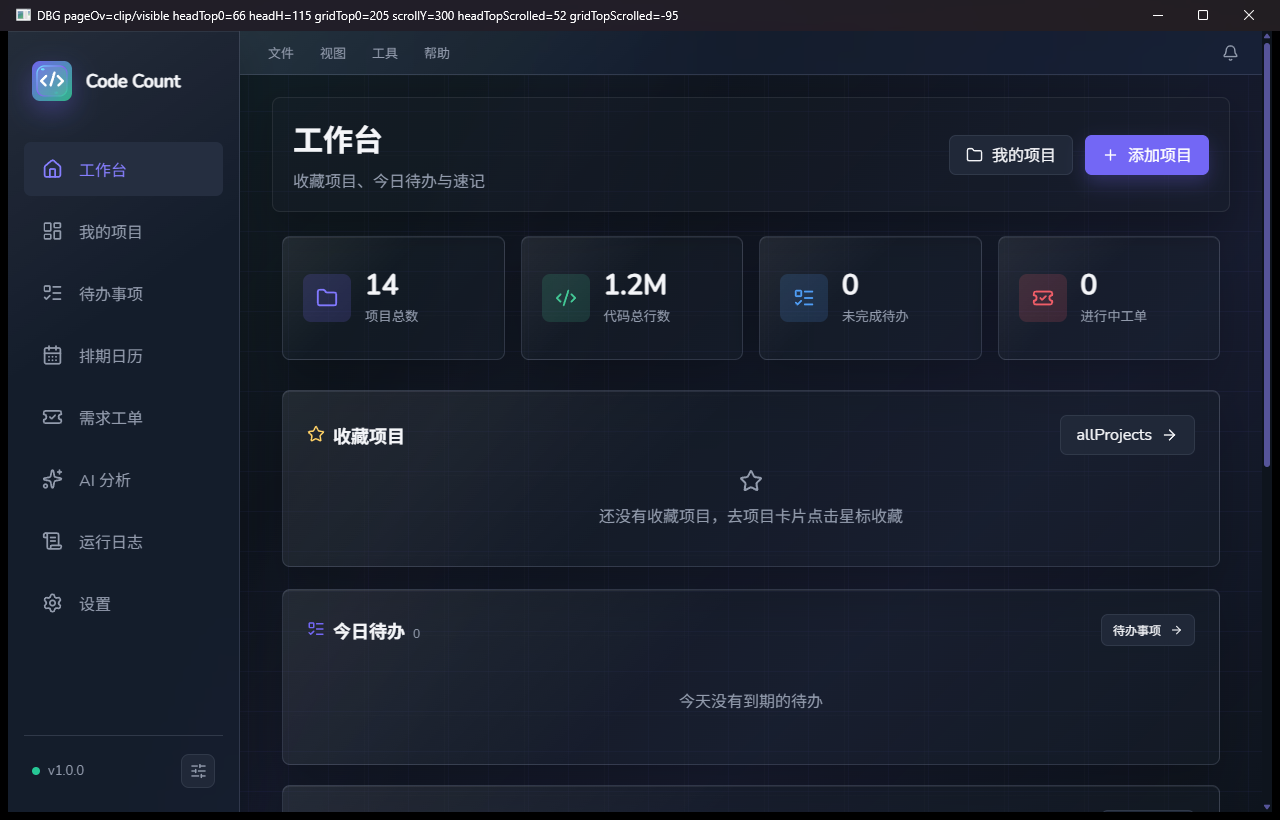Click the 未完成待办 label
Screen dimensions: 1280x820
pyautogui.click(x=875, y=316)
